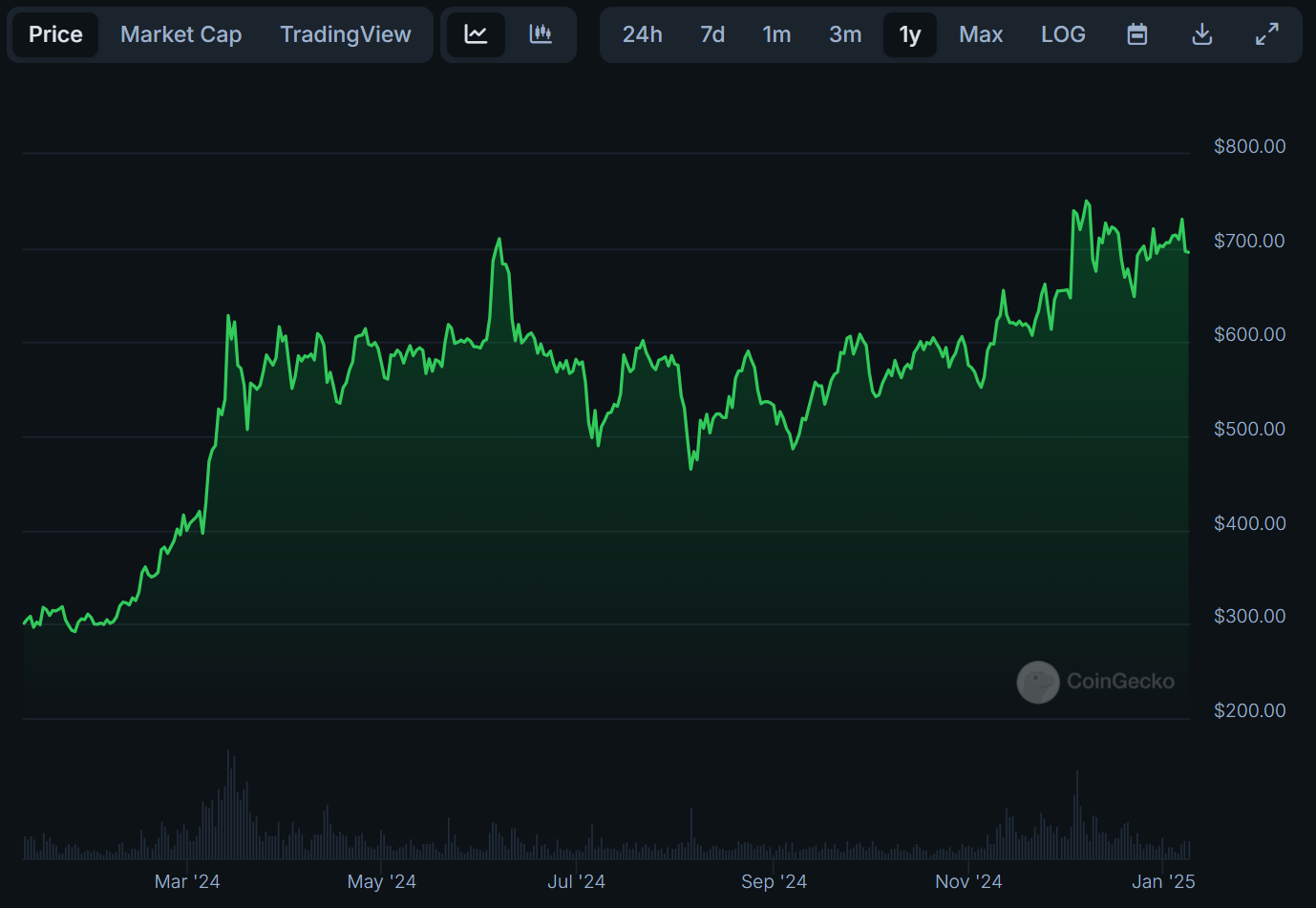Set time range to Max
The height and width of the screenshot is (908, 1316).
981,34
